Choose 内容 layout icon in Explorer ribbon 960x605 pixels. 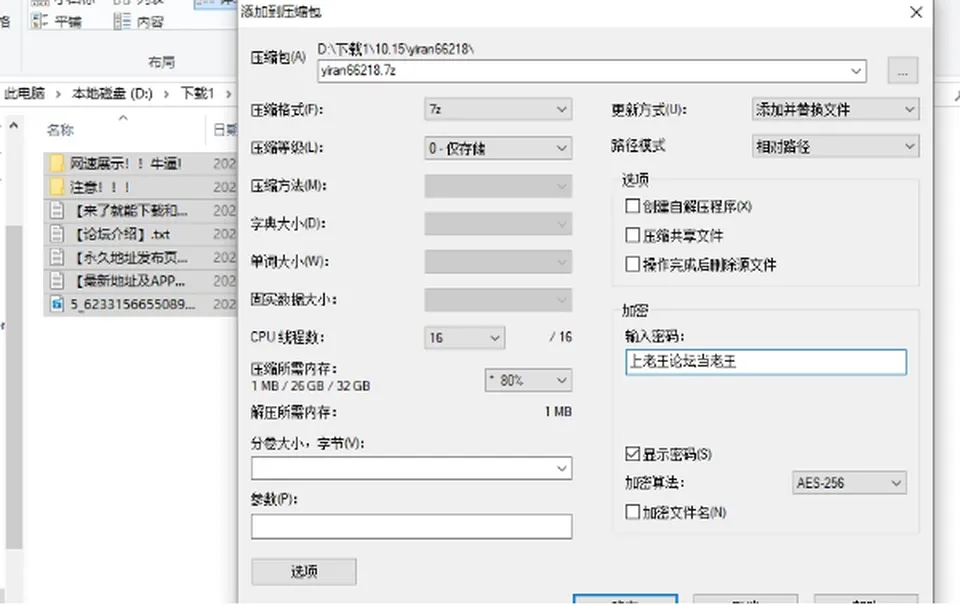click(122, 21)
